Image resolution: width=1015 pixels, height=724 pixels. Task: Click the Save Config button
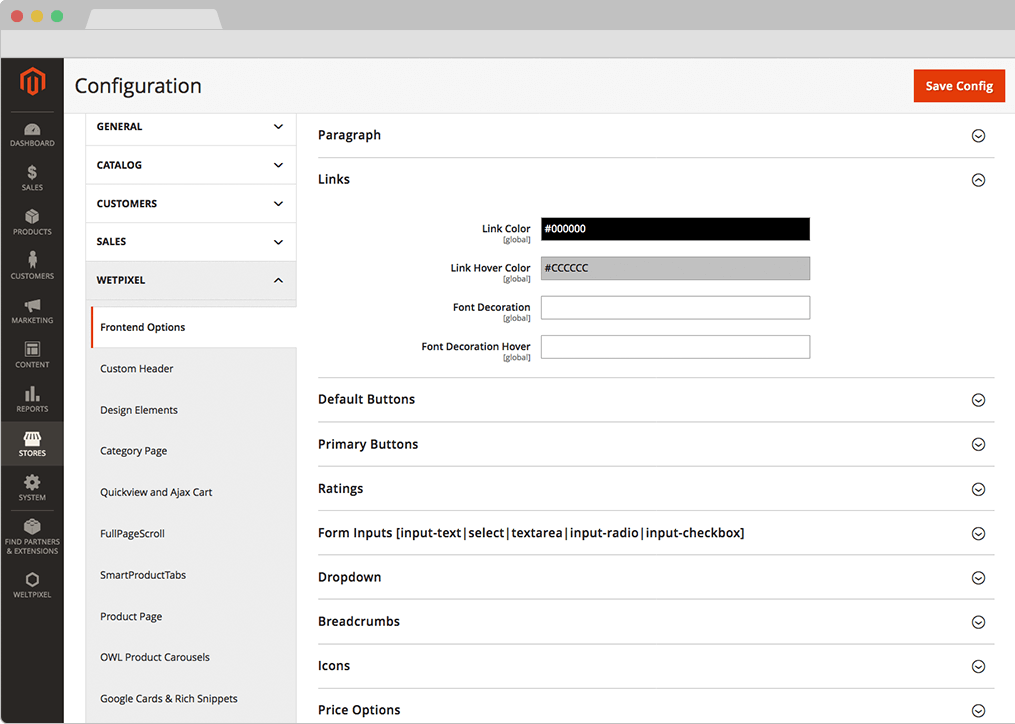(958, 86)
